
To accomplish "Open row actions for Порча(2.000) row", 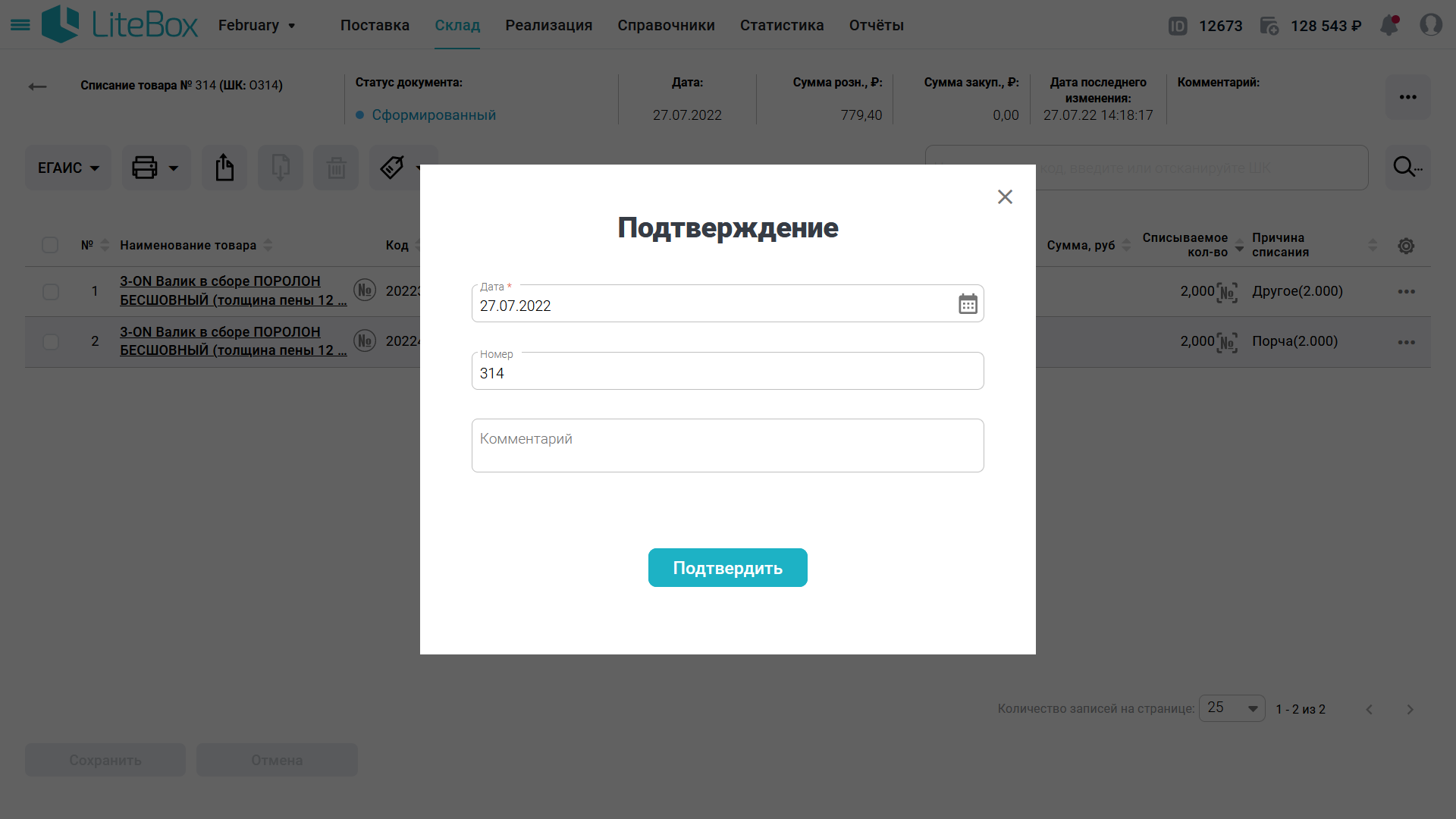I will pyautogui.click(x=1407, y=343).
